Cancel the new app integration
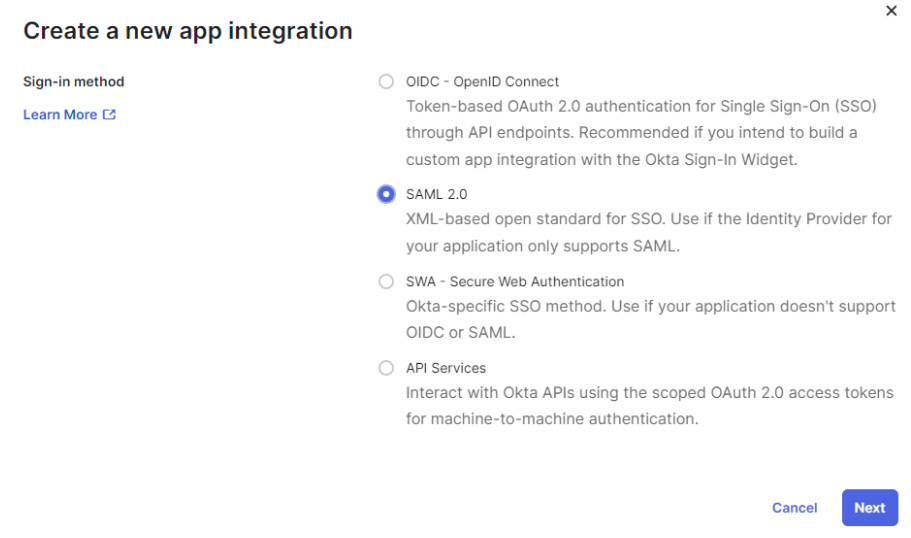 click(x=794, y=508)
